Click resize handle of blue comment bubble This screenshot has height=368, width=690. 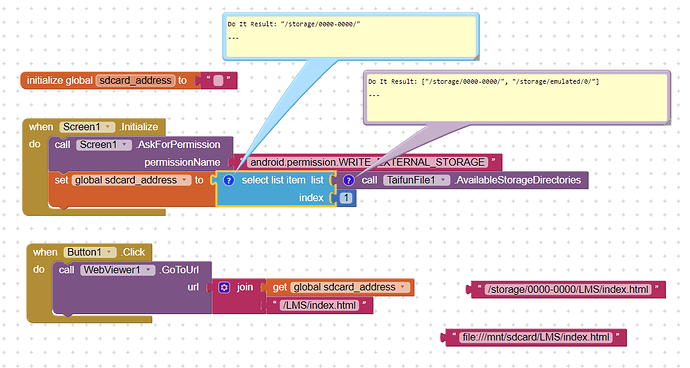click(476, 57)
